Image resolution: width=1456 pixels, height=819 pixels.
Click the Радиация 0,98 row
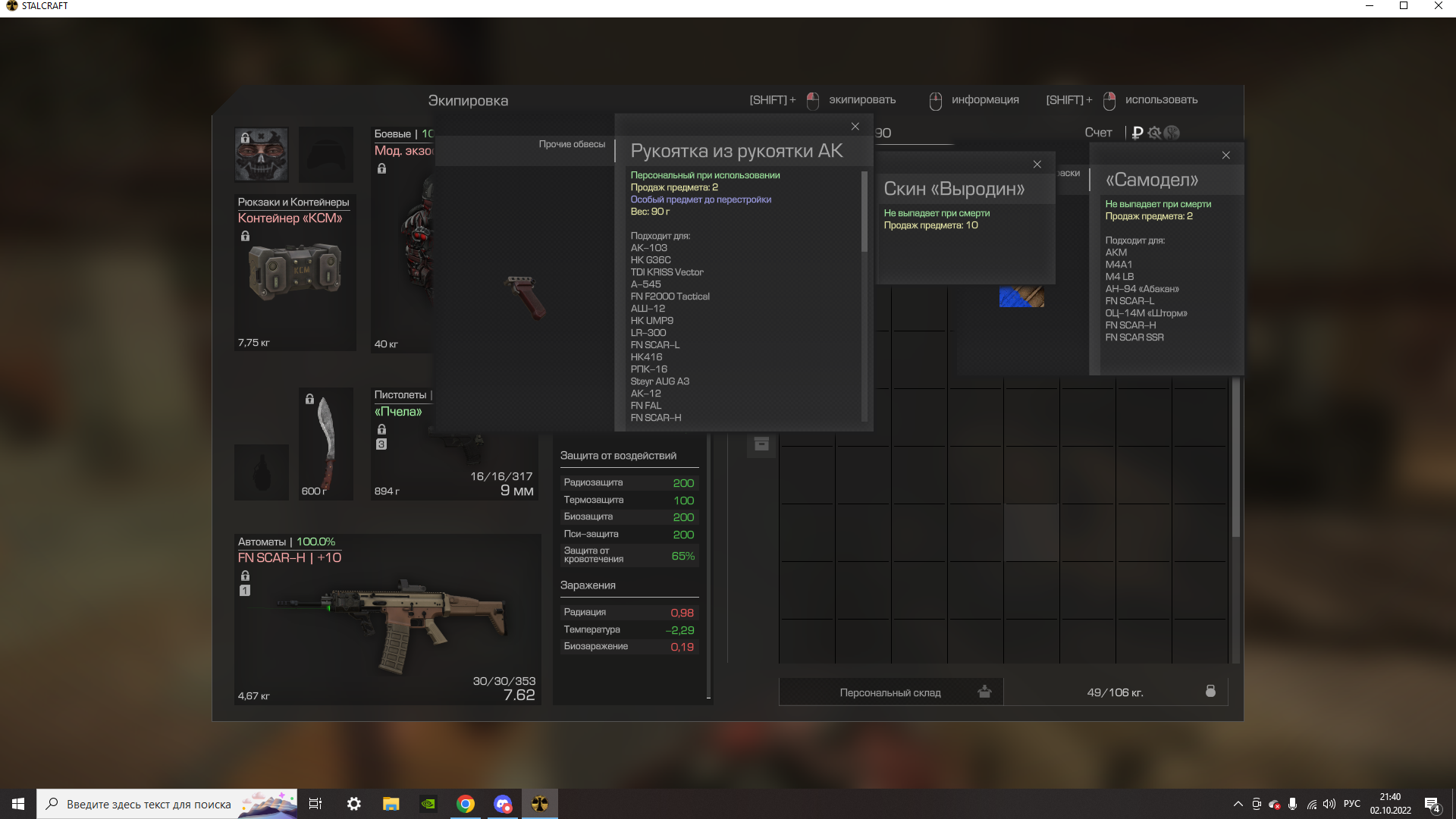pyautogui.click(x=629, y=613)
